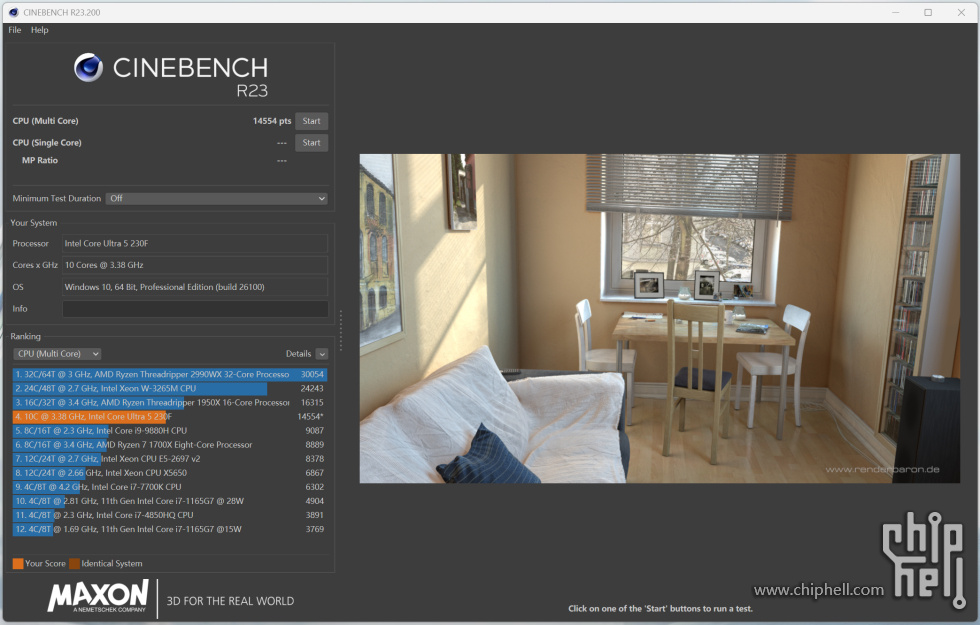Click the rendered room preview image
980x625 pixels.
659,318
